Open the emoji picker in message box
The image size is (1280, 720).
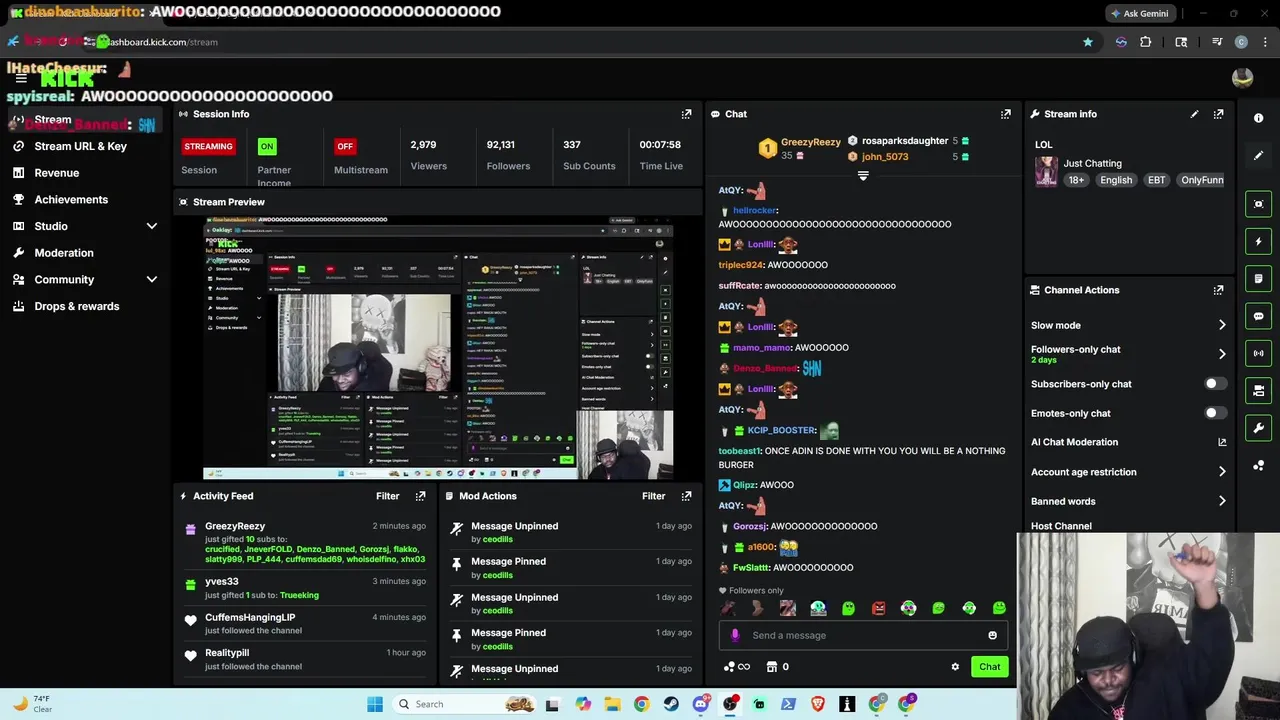tap(992, 635)
